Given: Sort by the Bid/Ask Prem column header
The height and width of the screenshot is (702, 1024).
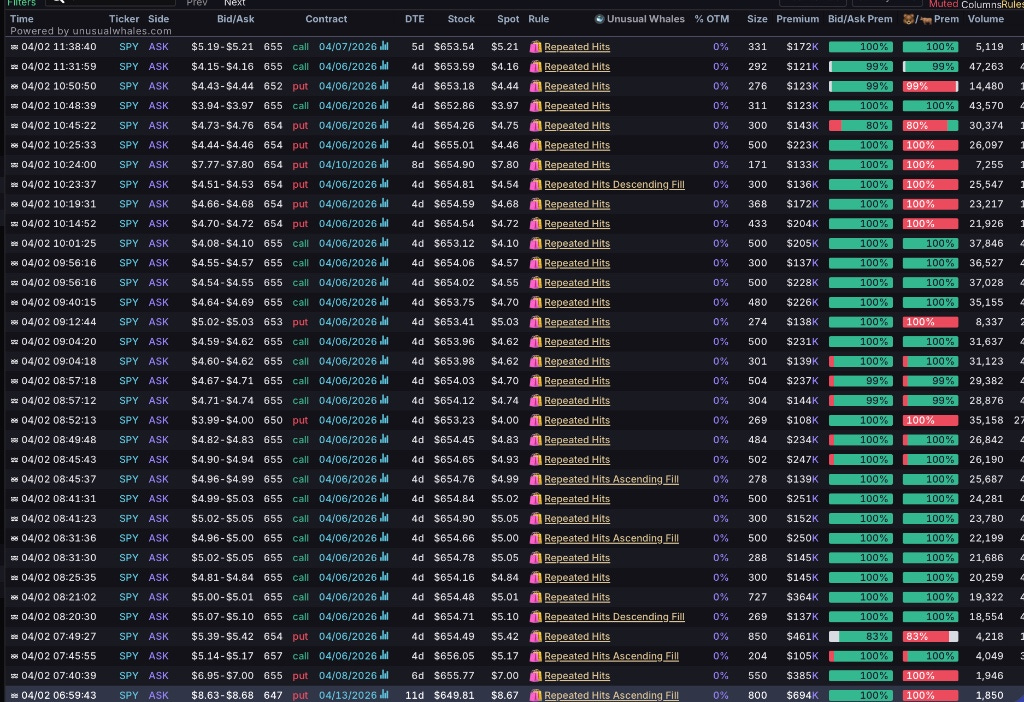Looking at the screenshot, I should click(x=860, y=19).
